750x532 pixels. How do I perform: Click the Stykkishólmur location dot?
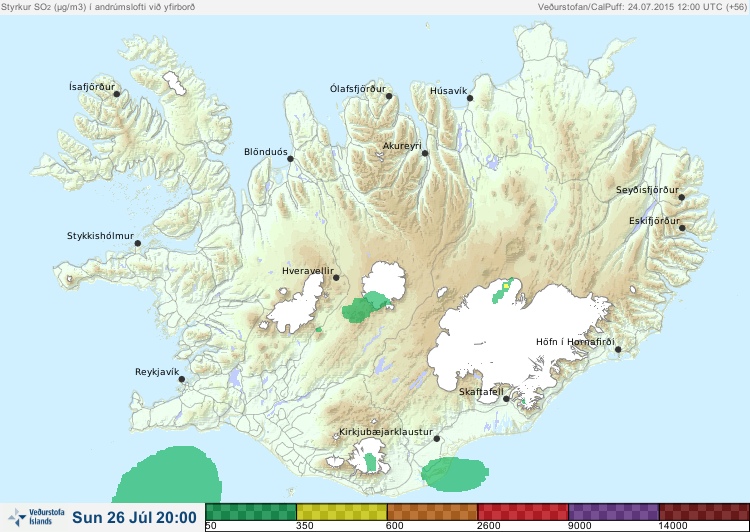pyautogui.click(x=138, y=244)
